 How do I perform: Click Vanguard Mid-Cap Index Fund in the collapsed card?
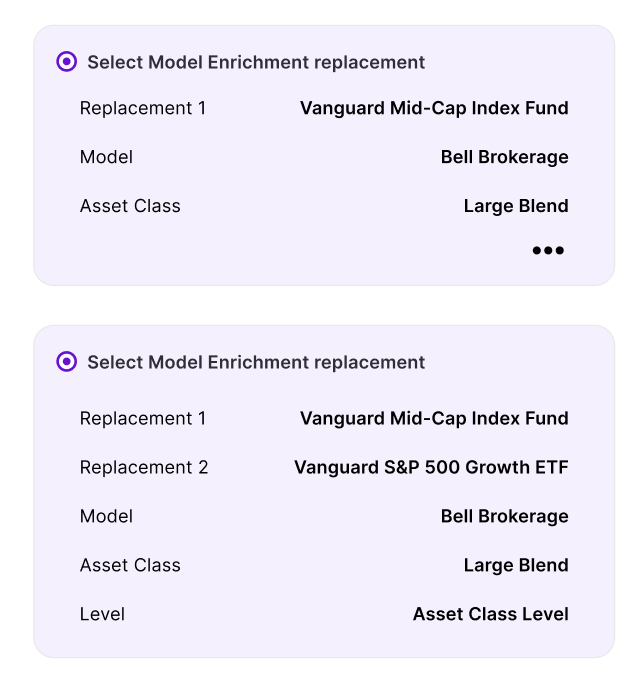click(x=434, y=108)
